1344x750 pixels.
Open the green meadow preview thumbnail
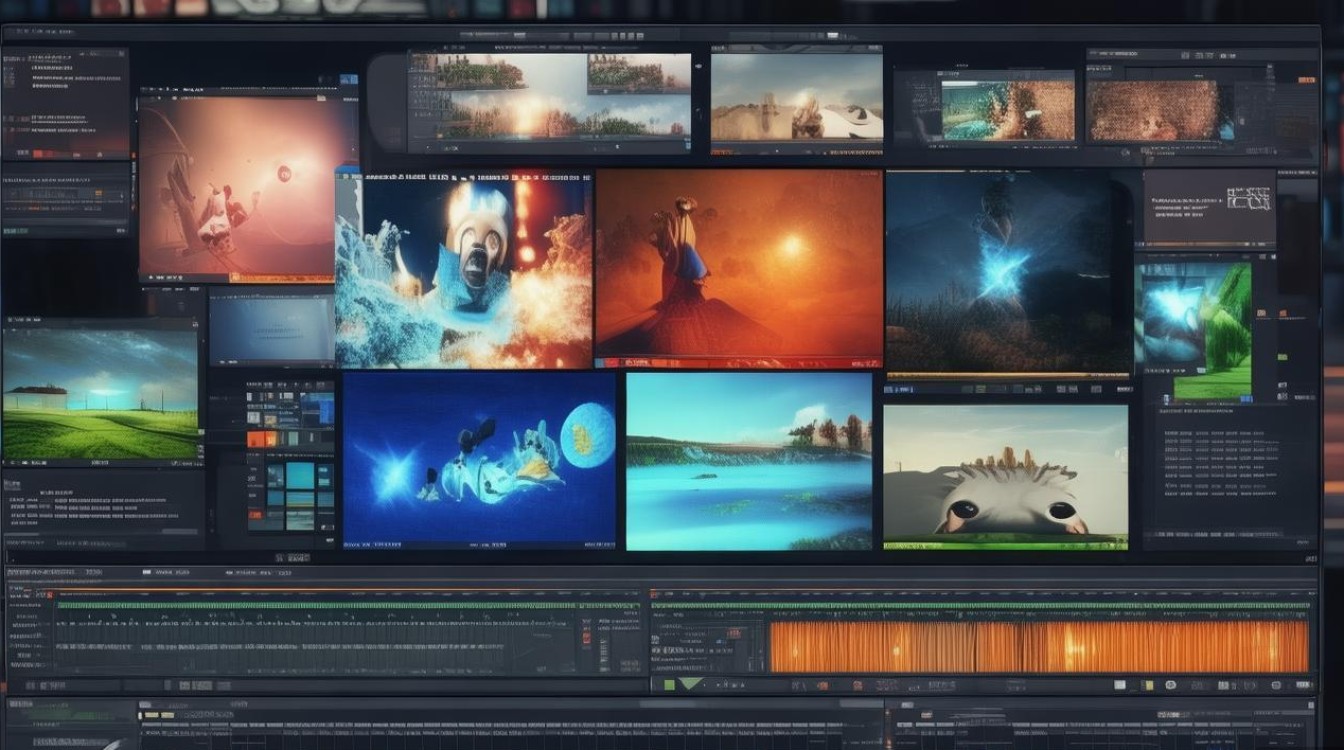pyautogui.click(x=100, y=393)
